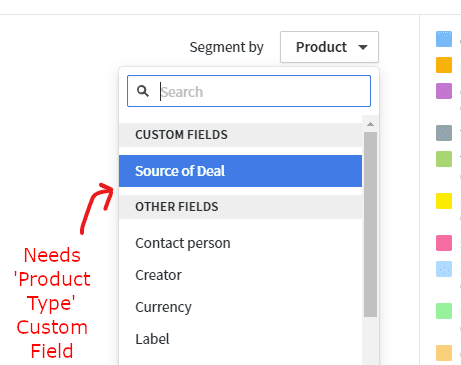461x365 pixels.
Task: Click the gray legend color swatch
Action: click(444, 133)
